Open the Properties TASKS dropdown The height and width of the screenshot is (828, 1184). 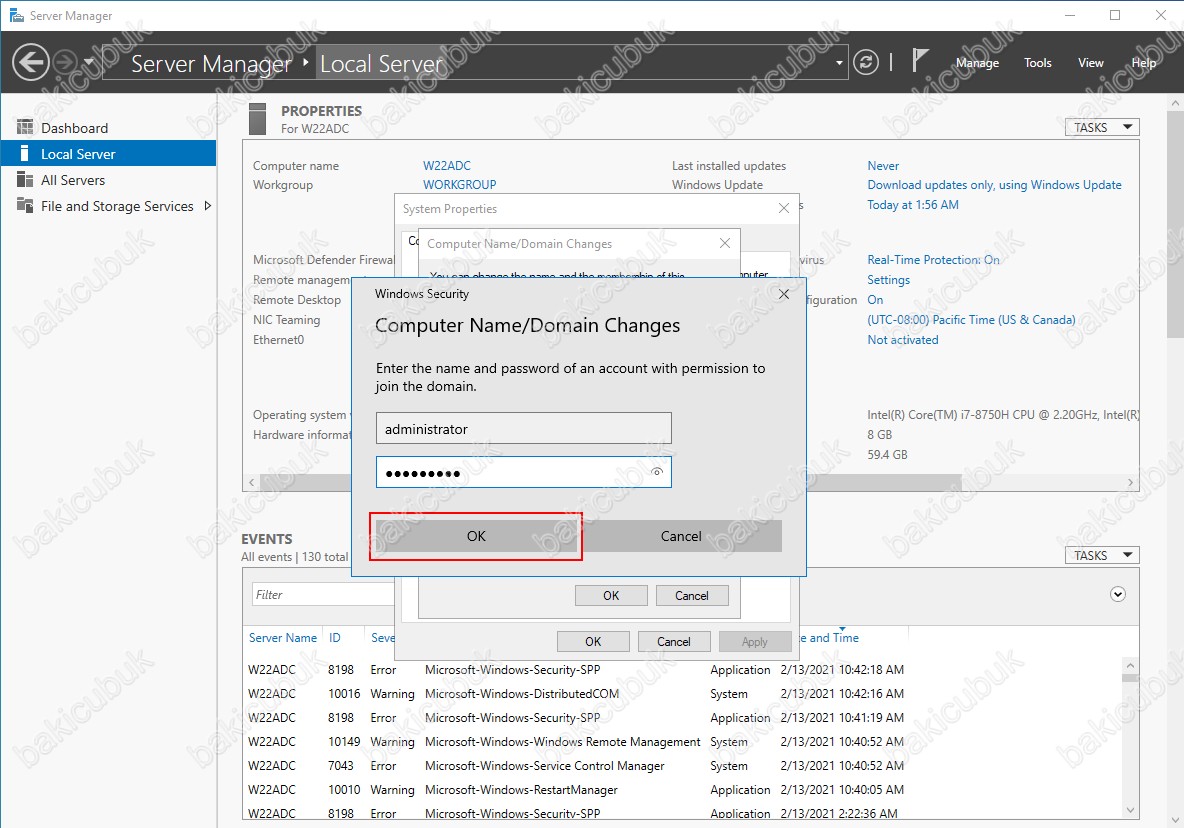(x=1102, y=128)
